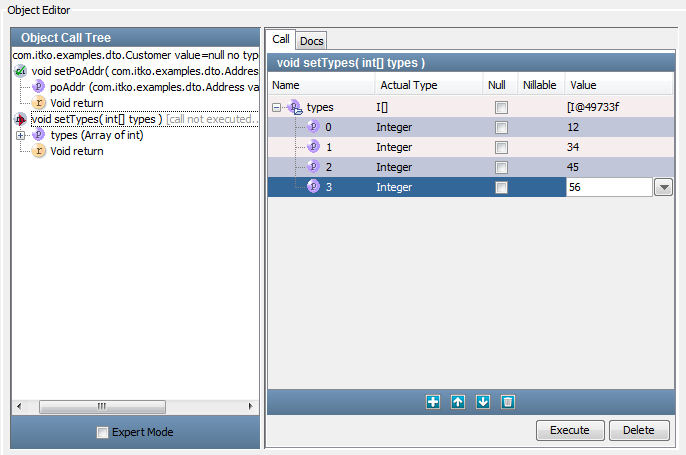Screen dimensions: 686x455
Task: Click the value cell showing 45
Action: coord(620,167)
